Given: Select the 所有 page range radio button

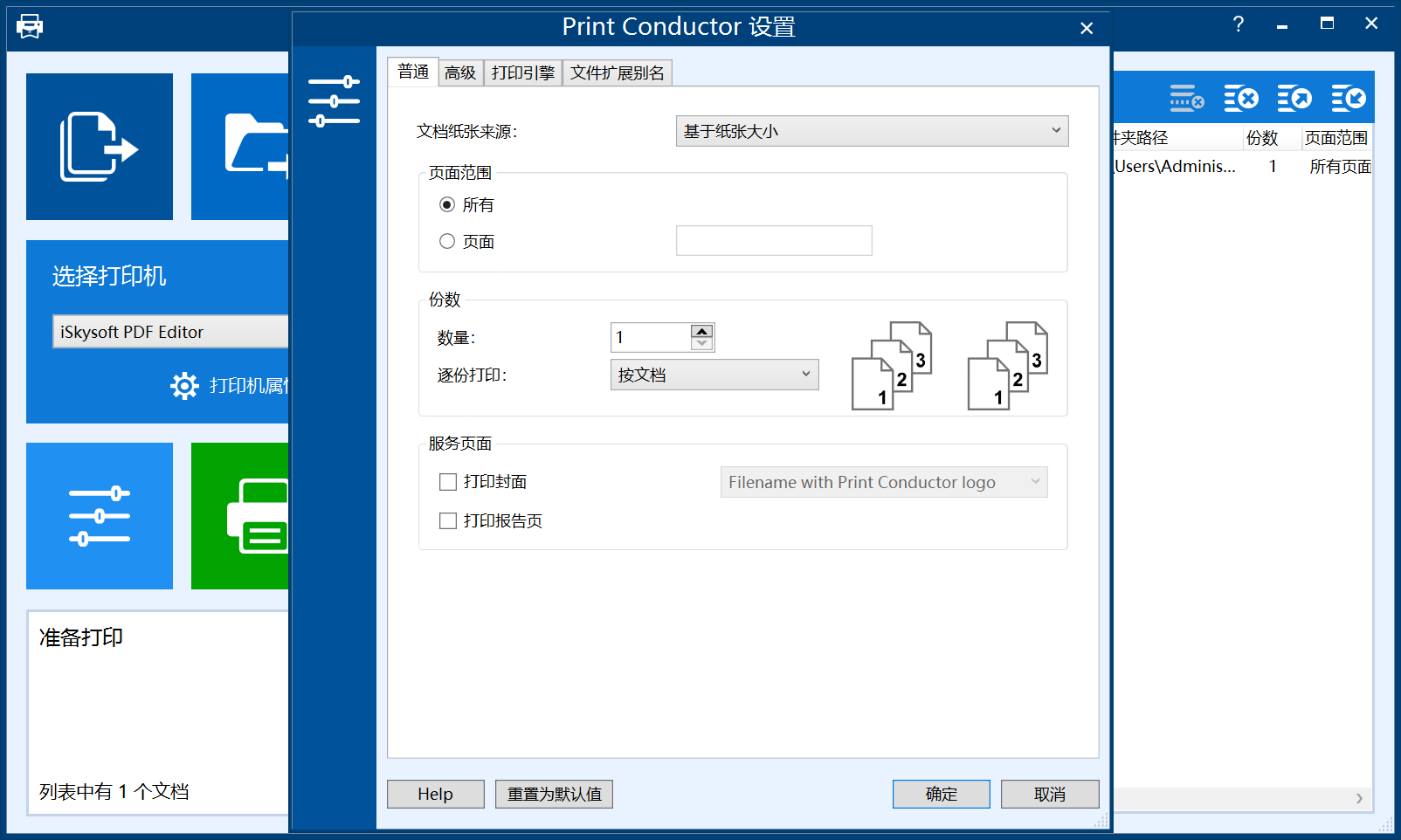Looking at the screenshot, I should click(x=447, y=204).
